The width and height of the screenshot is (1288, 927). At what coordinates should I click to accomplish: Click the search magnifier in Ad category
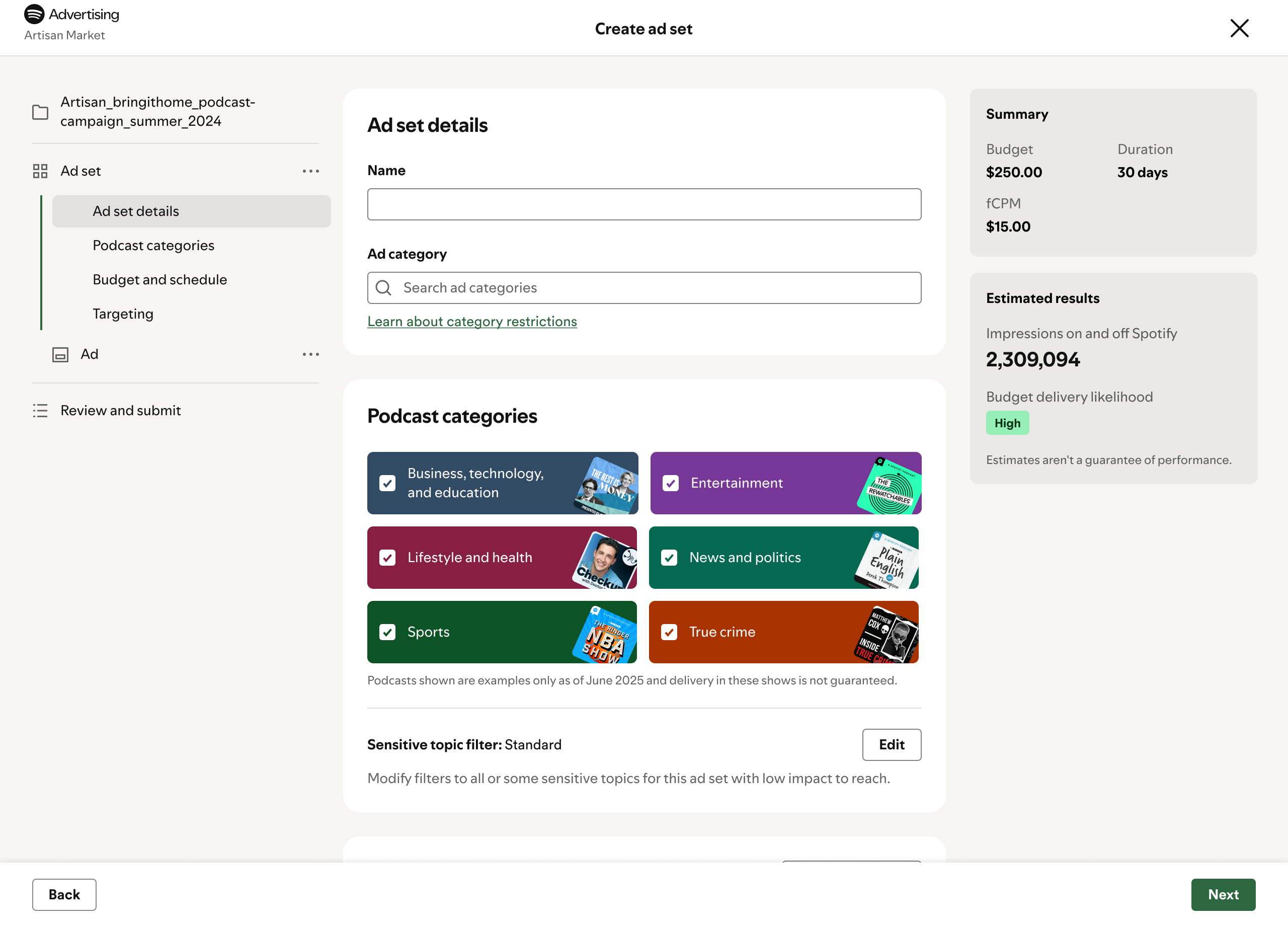[384, 288]
